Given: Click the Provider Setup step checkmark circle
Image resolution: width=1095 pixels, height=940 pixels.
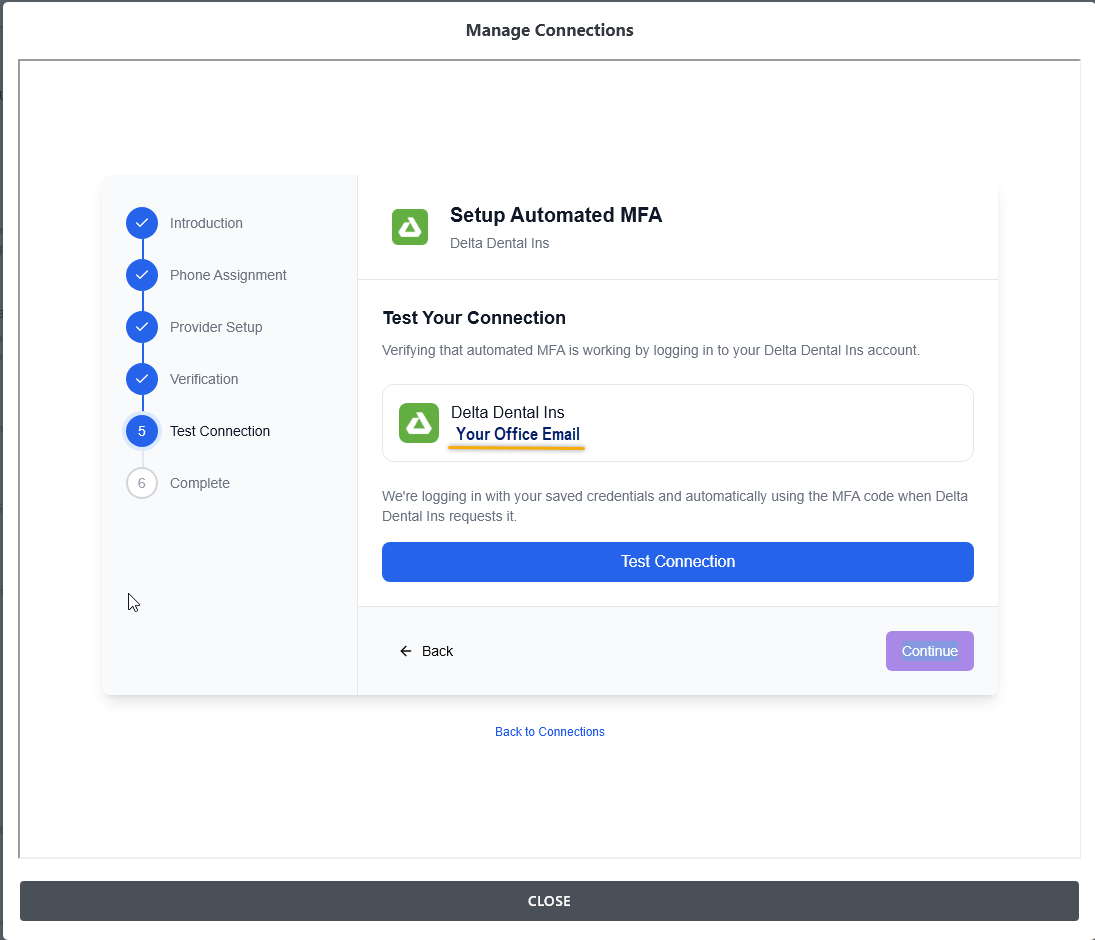Looking at the screenshot, I should pos(142,327).
